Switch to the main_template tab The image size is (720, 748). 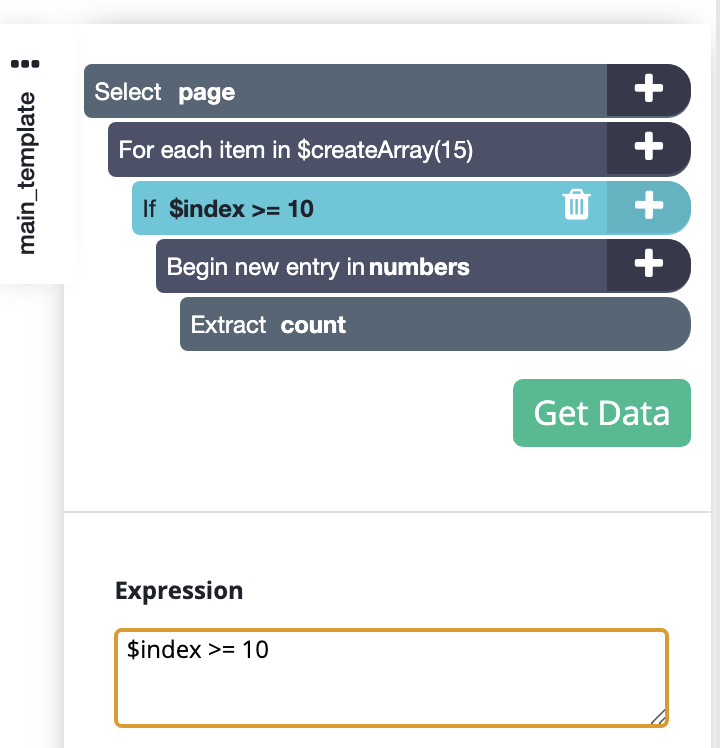(x=27, y=172)
